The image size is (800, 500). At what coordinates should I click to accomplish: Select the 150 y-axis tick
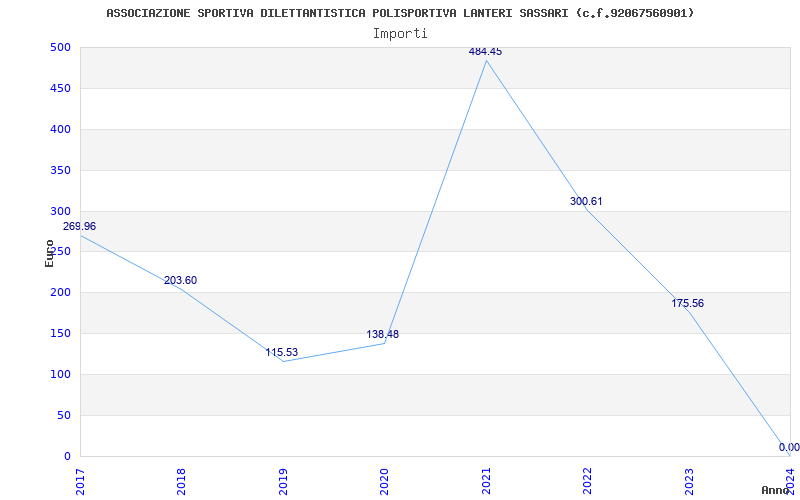[60, 333]
